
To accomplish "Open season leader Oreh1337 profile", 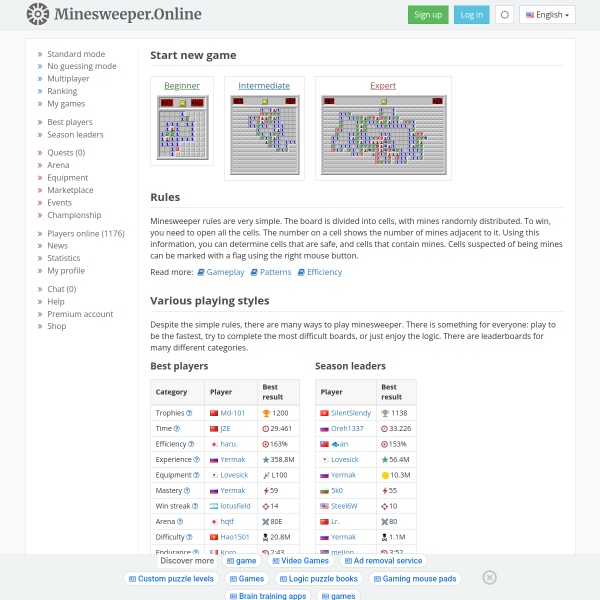I will point(347,429).
